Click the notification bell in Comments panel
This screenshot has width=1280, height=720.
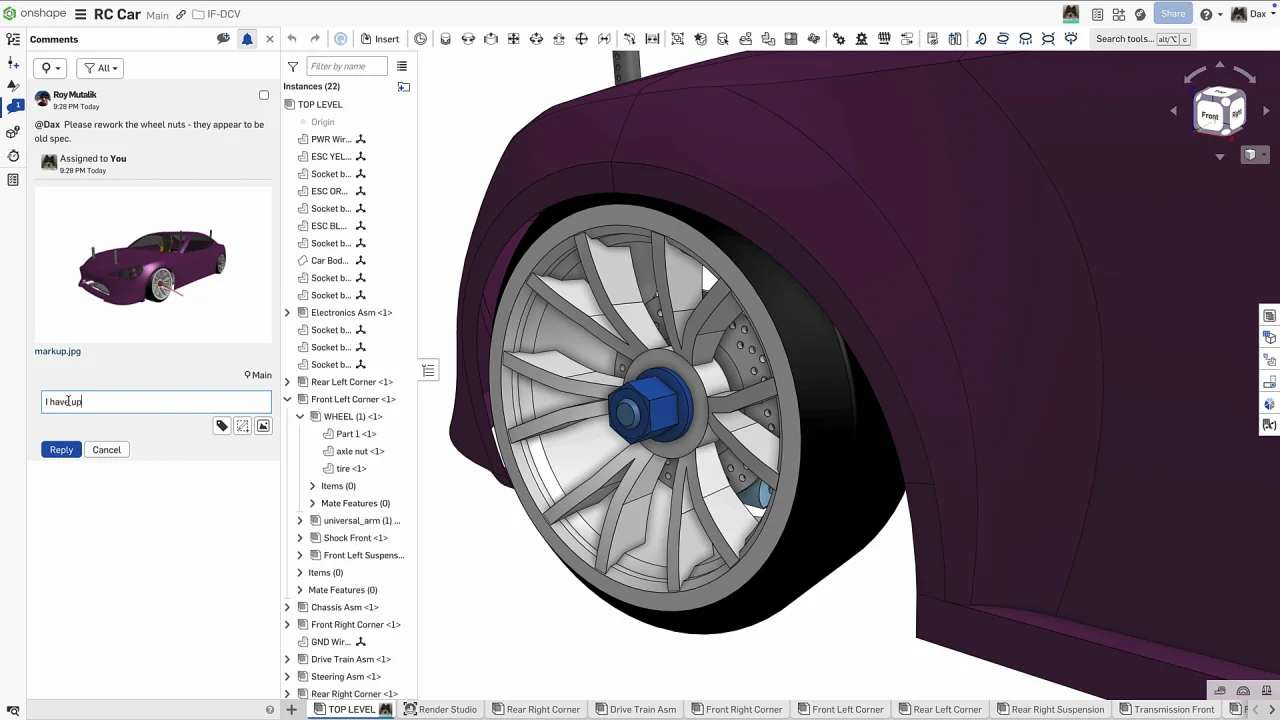point(247,39)
